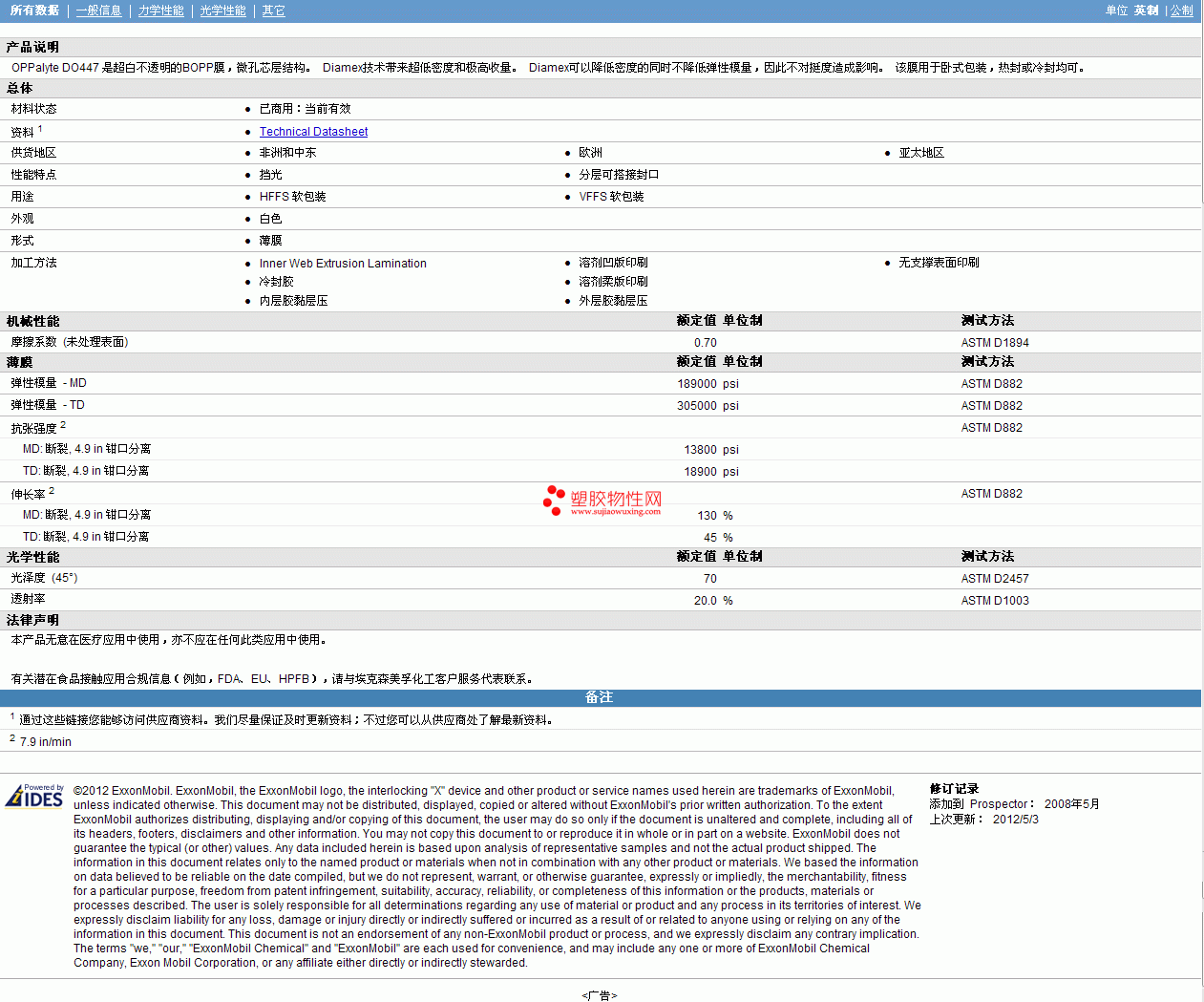The image size is (1204, 1002).
Task: Switch to the 光学性能 tab
Action: pyautogui.click(x=223, y=11)
